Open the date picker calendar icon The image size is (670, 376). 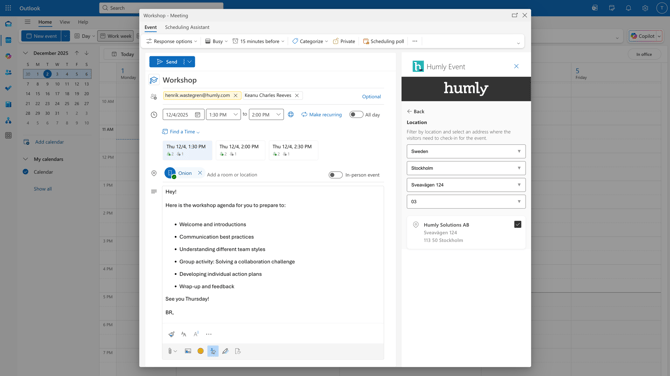click(x=197, y=115)
